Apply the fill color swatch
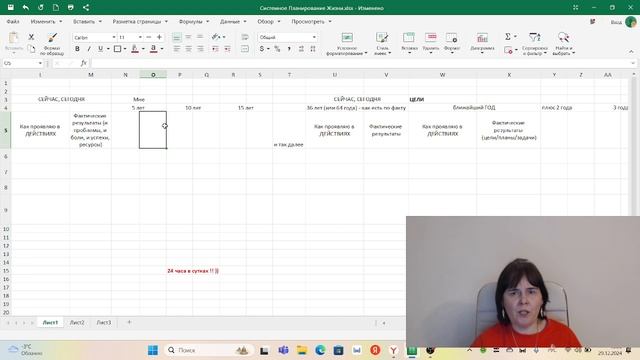This screenshot has width=640, height=360. [135, 49]
